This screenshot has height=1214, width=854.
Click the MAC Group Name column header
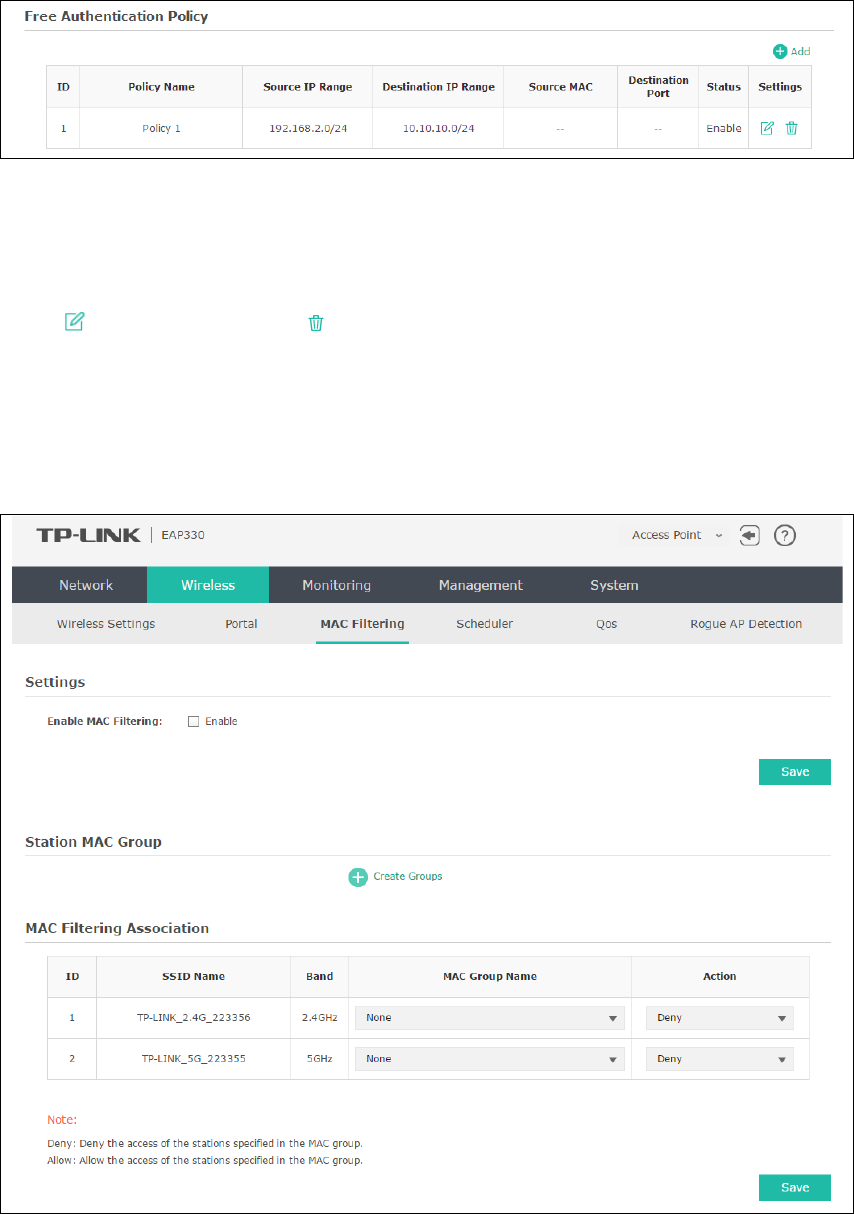pyautogui.click(x=490, y=977)
